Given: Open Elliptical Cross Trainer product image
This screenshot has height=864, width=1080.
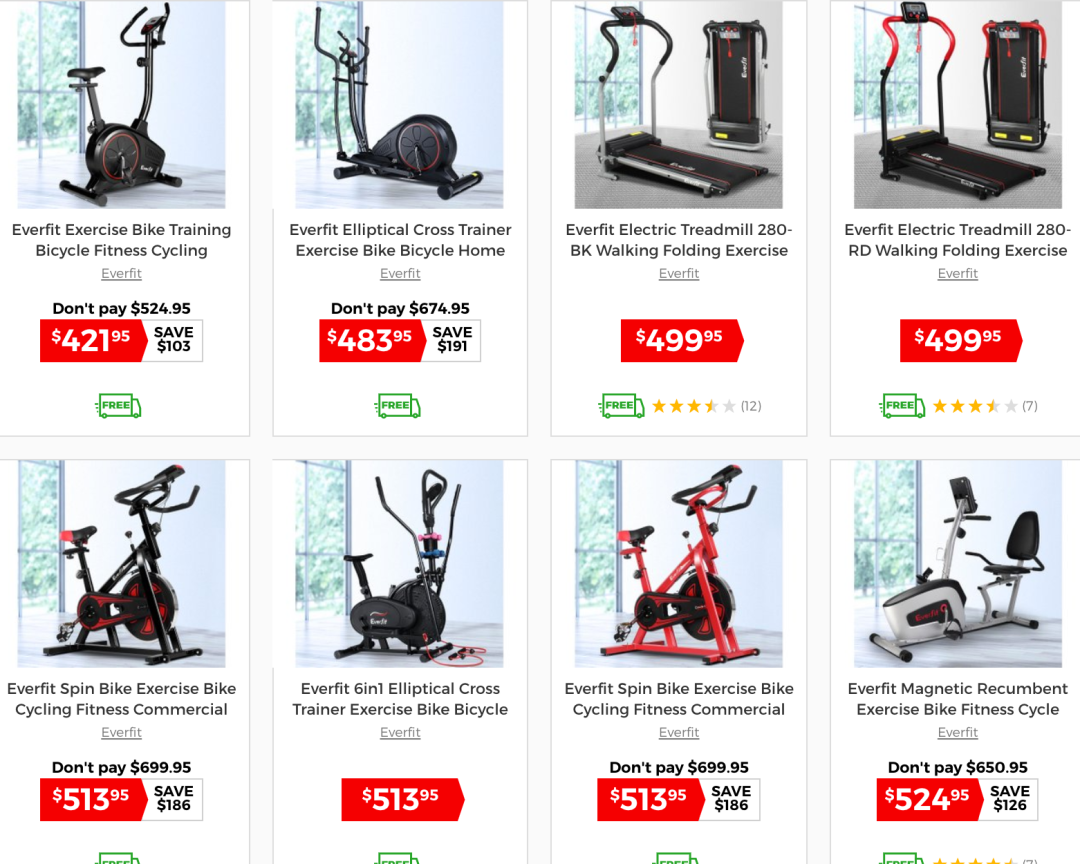Looking at the screenshot, I should 399,105.
